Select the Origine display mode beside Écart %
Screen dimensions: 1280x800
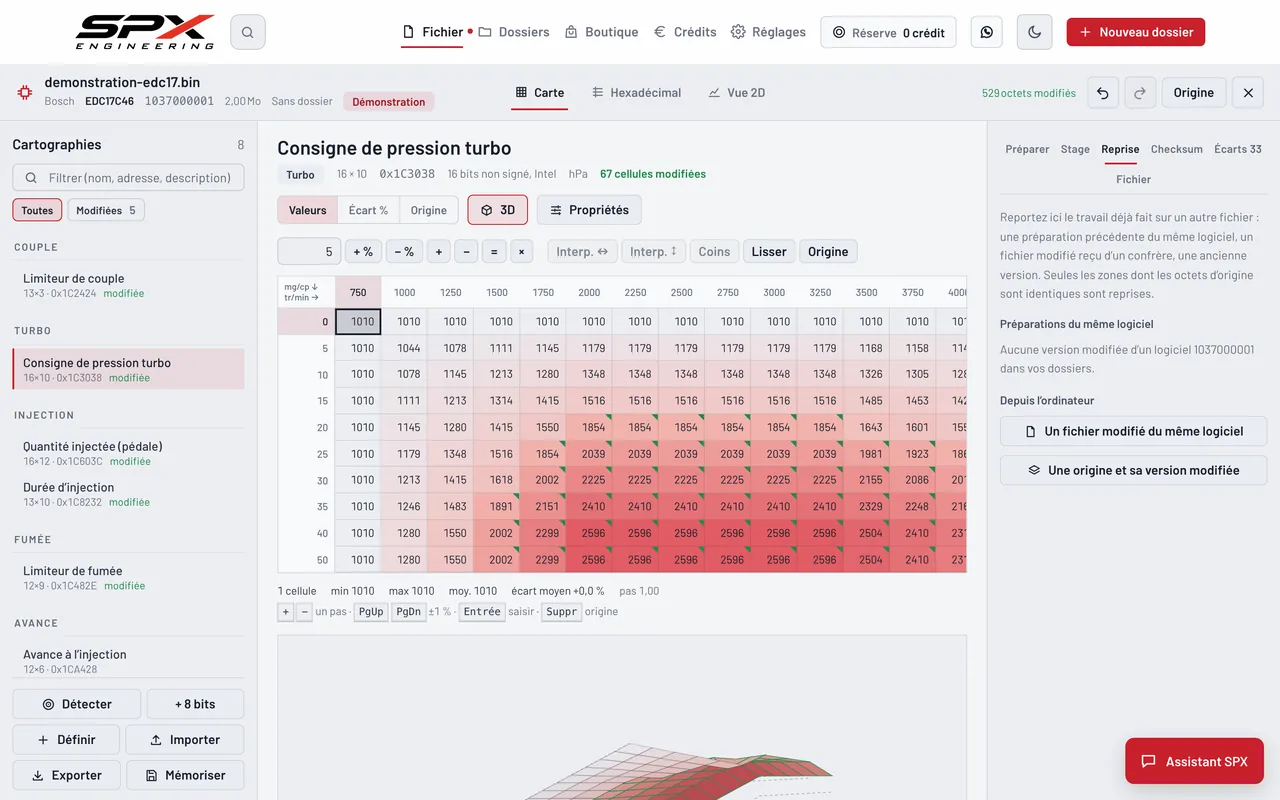pyautogui.click(x=429, y=210)
